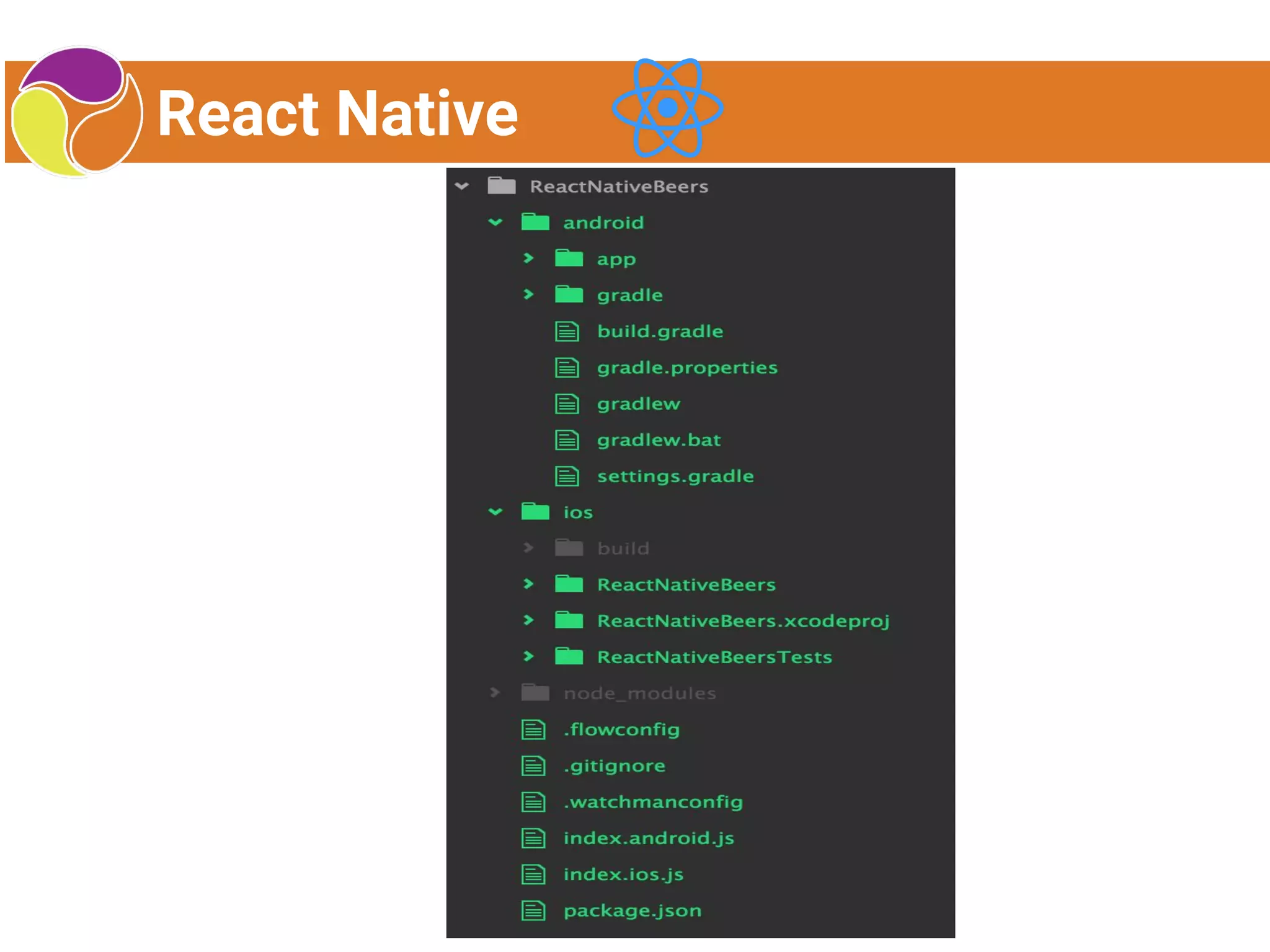Select the node_modules folder name
The width and height of the screenshot is (1270, 952).
640,694
